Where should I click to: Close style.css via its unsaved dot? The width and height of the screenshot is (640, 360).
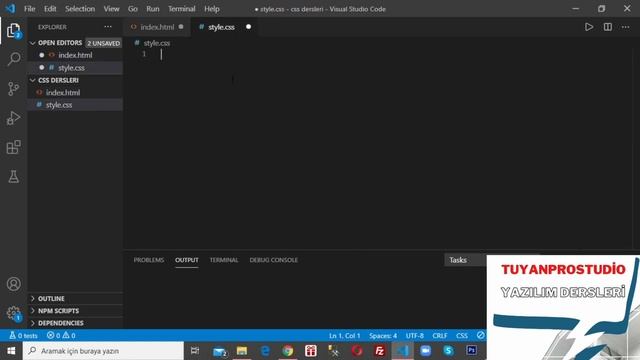coord(248,27)
